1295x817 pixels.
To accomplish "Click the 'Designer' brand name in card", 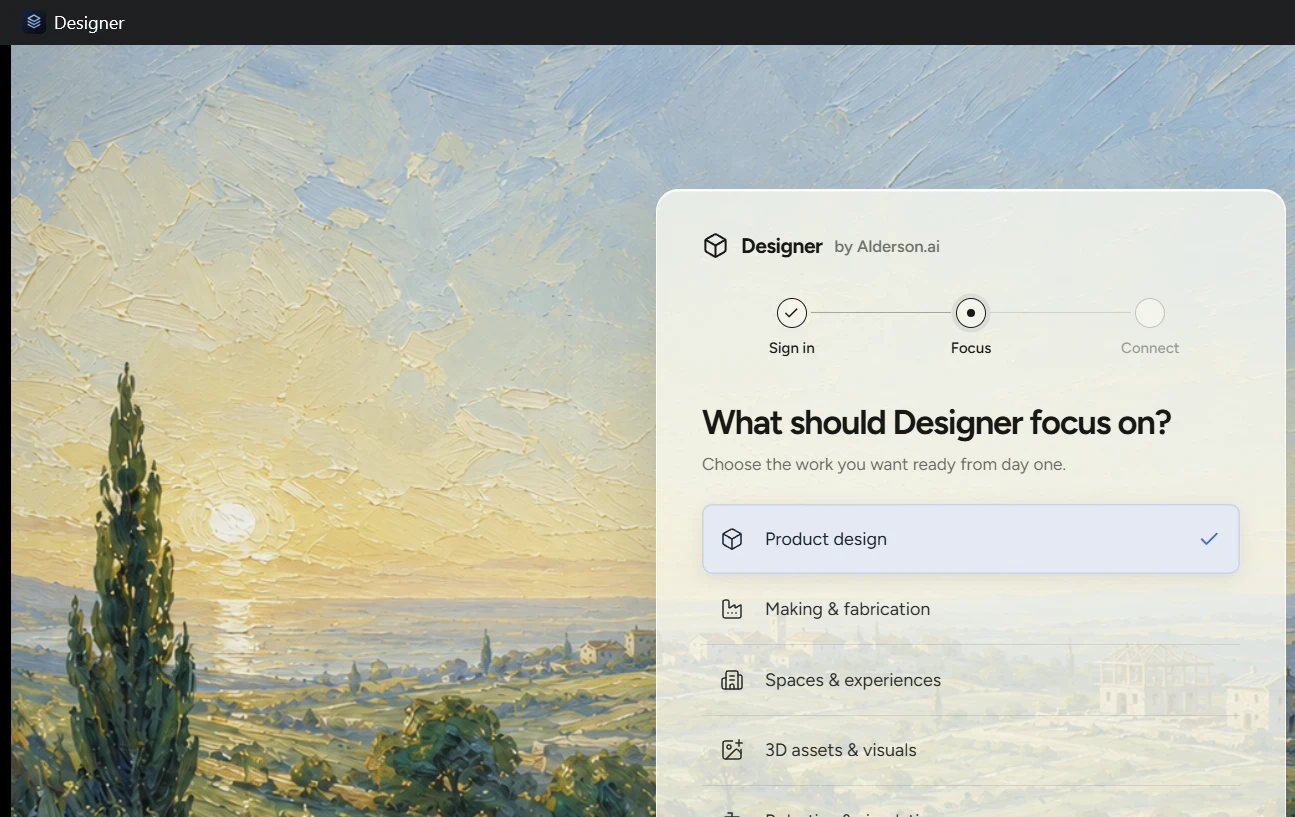I will (782, 246).
